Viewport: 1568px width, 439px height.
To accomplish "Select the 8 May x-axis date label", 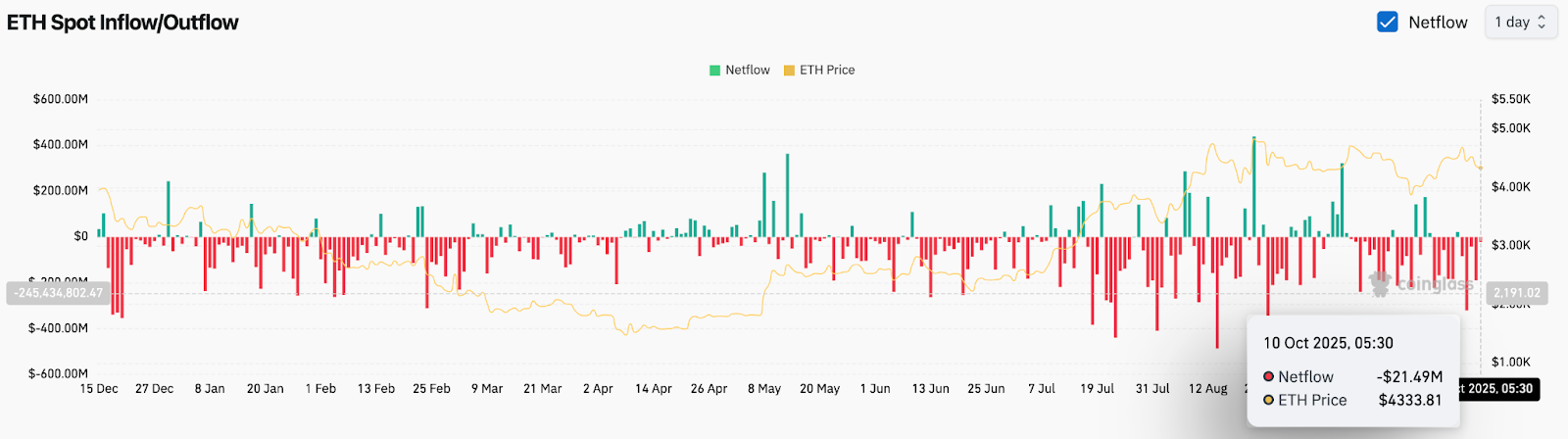I will tap(764, 389).
